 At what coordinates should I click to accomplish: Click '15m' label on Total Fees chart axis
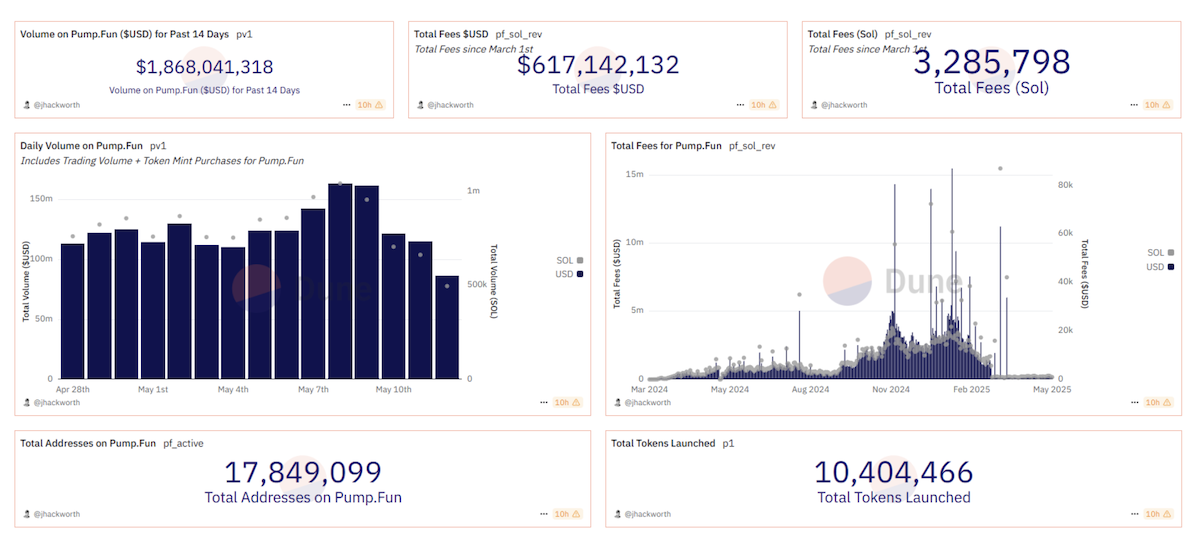[634, 174]
